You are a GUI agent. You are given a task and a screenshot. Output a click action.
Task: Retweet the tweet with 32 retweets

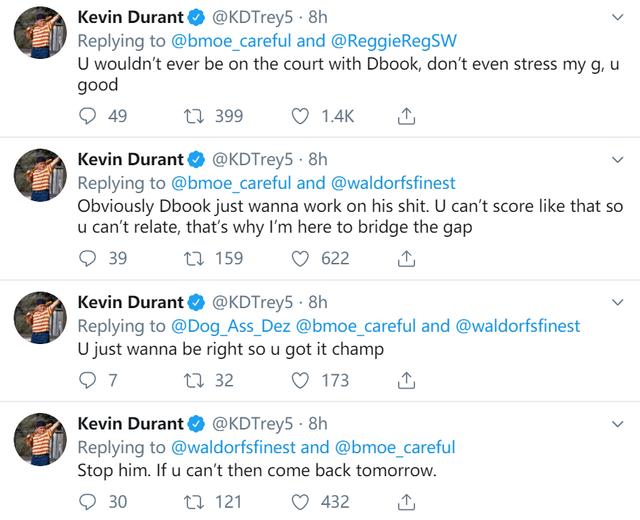tap(193, 380)
